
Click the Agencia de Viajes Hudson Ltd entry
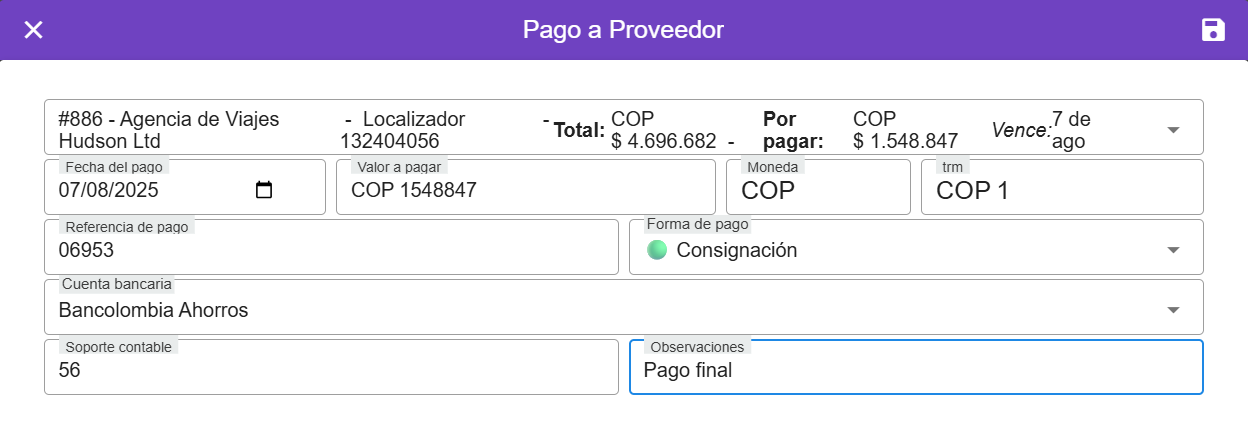[168, 130]
